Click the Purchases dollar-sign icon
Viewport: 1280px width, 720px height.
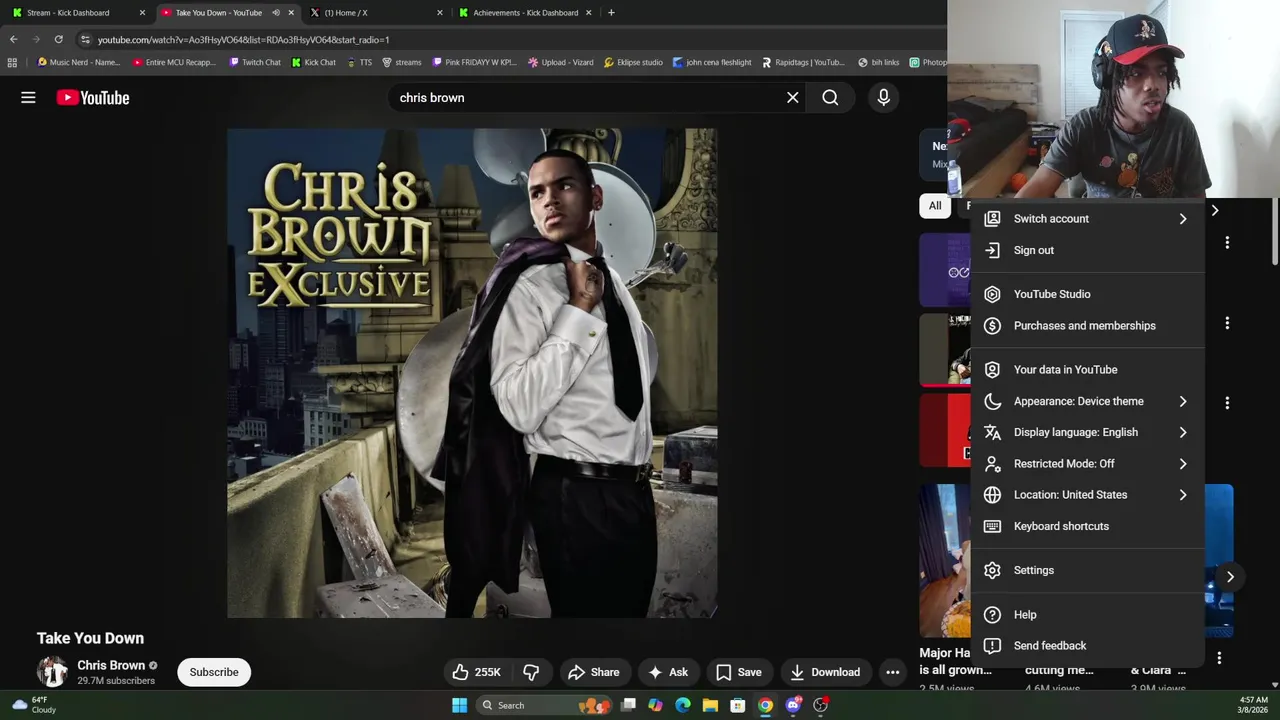point(992,325)
